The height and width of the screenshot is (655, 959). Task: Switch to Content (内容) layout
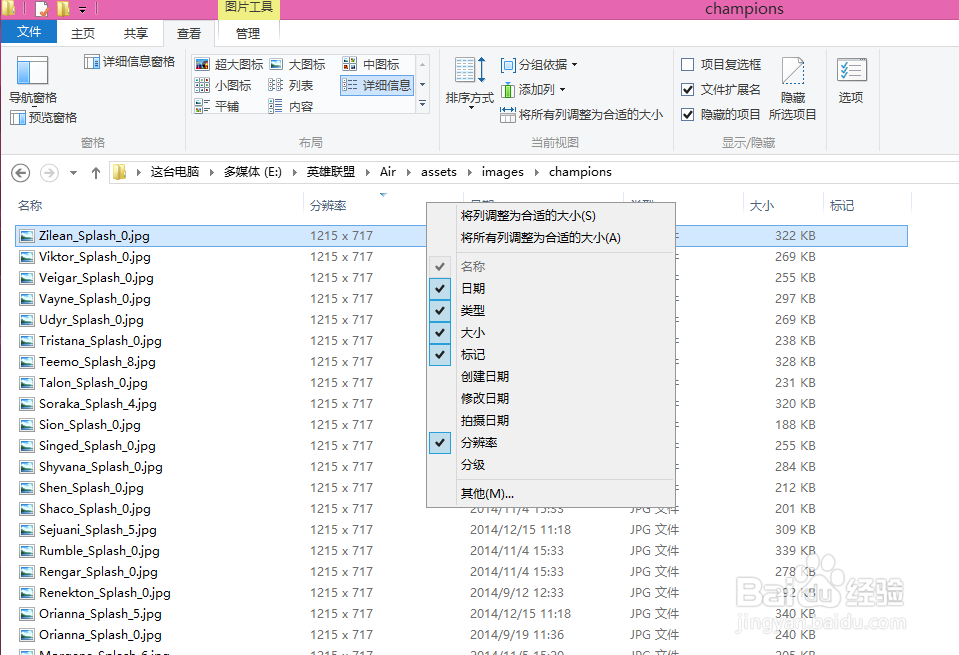(x=291, y=106)
